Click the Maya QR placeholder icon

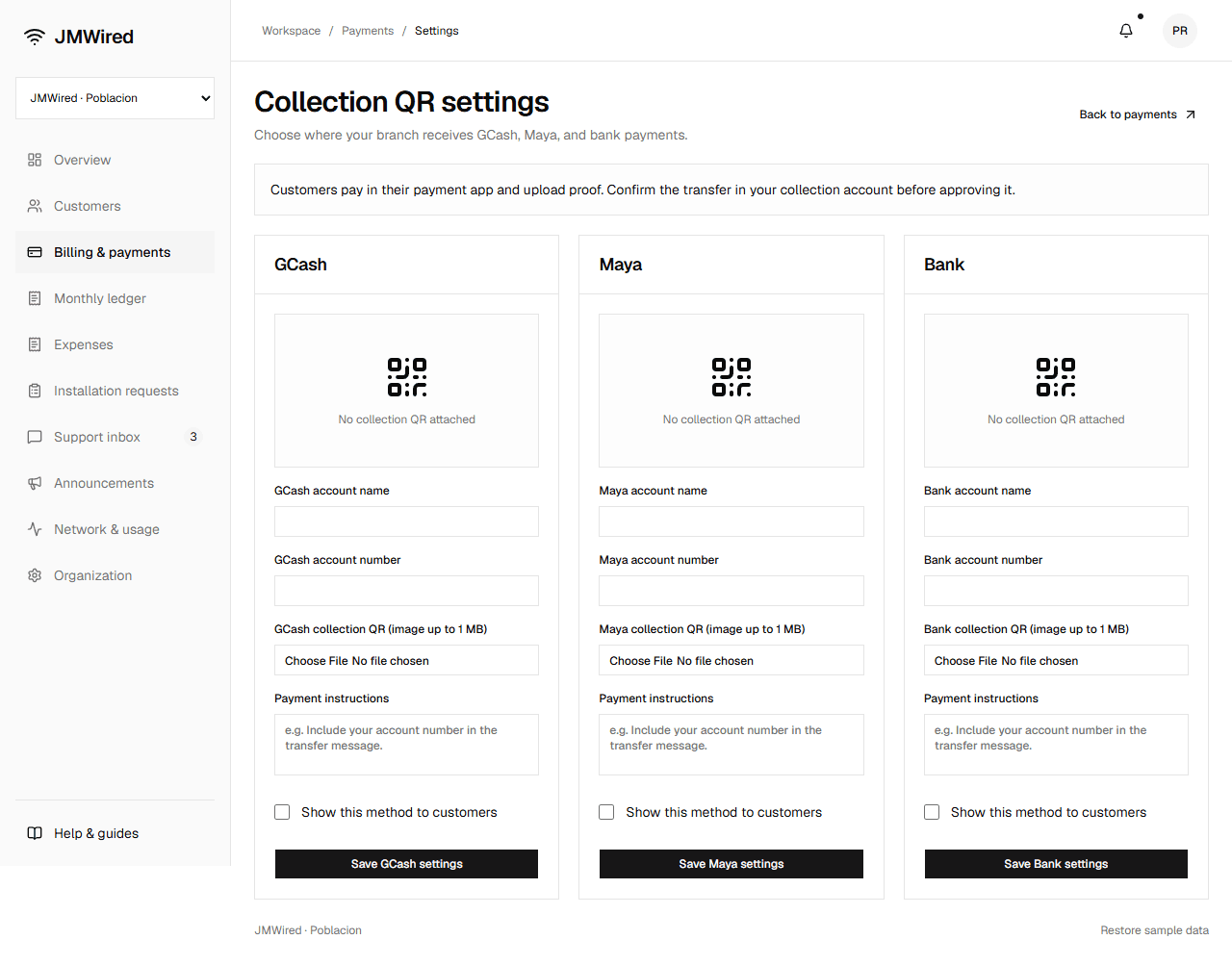(731, 377)
